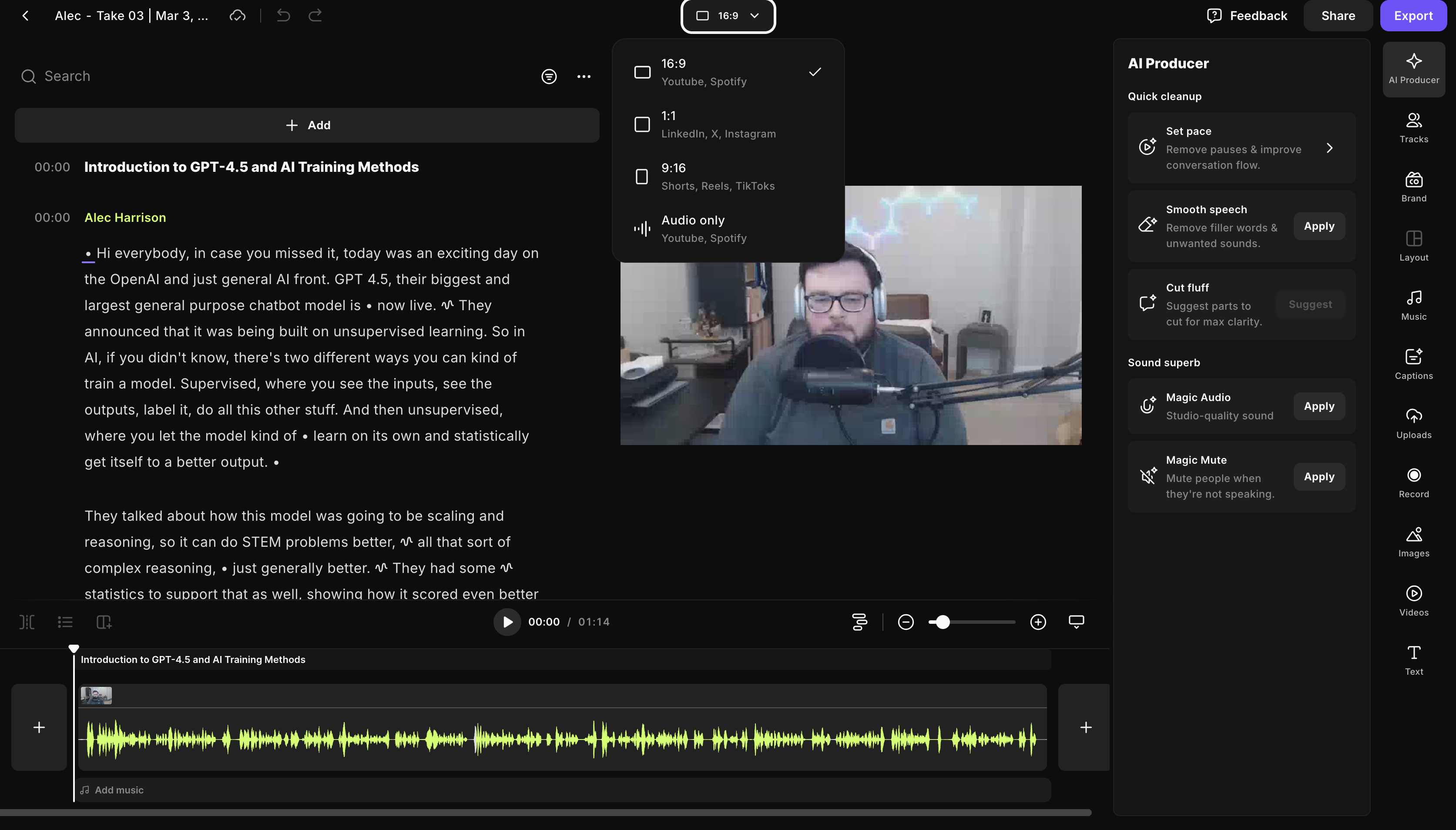Click zoom in timeline plus icon
1456x830 pixels.
(x=1037, y=622)
